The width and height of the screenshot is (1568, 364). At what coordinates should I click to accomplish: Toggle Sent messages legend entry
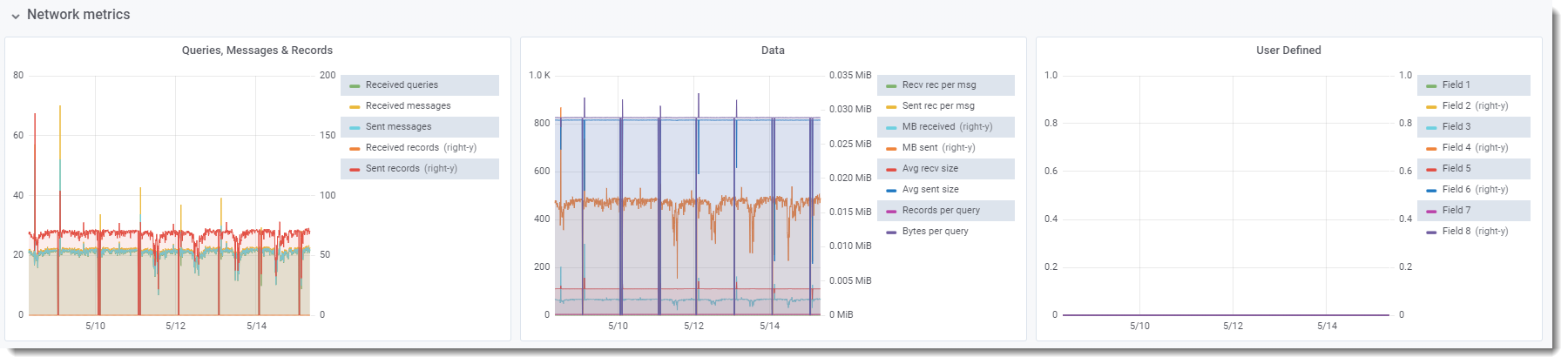coord(398,127)
